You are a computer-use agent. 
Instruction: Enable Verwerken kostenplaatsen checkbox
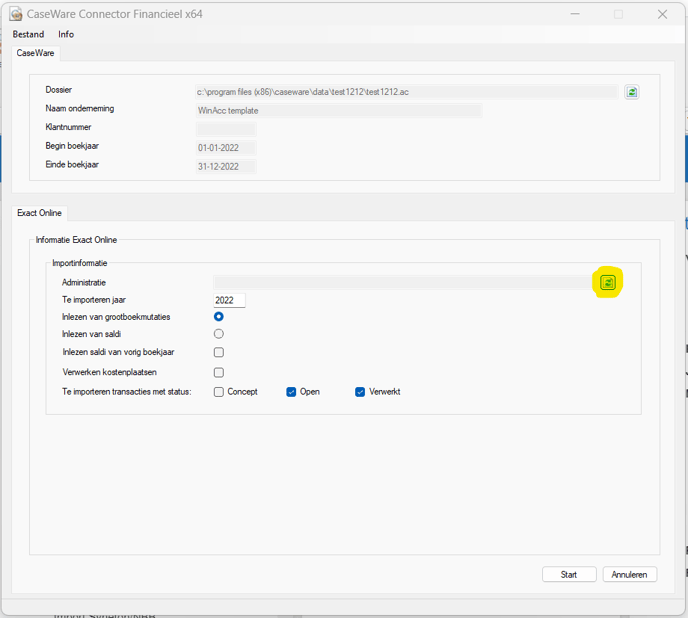point(219,373)
